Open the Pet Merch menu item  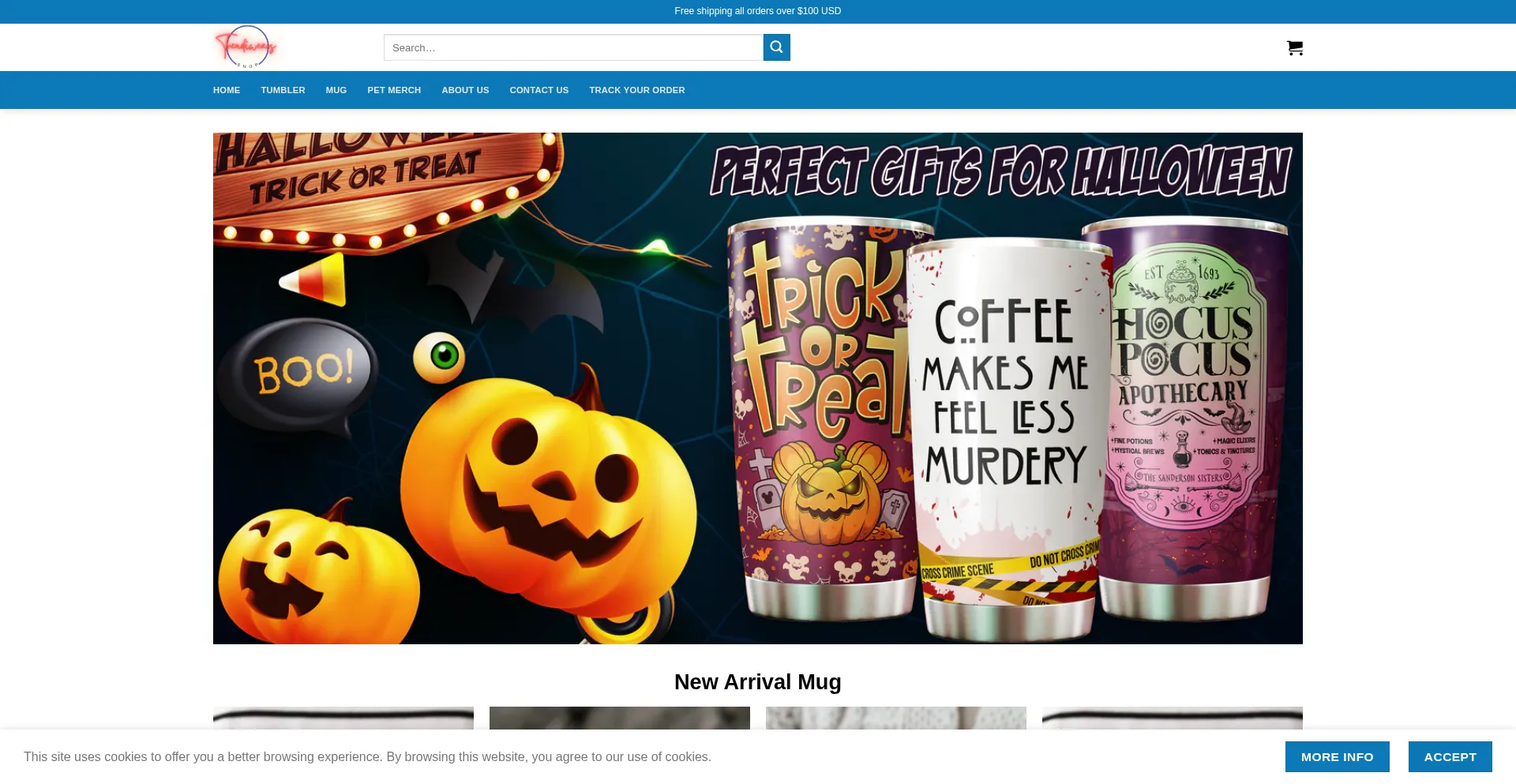(394, 90)
